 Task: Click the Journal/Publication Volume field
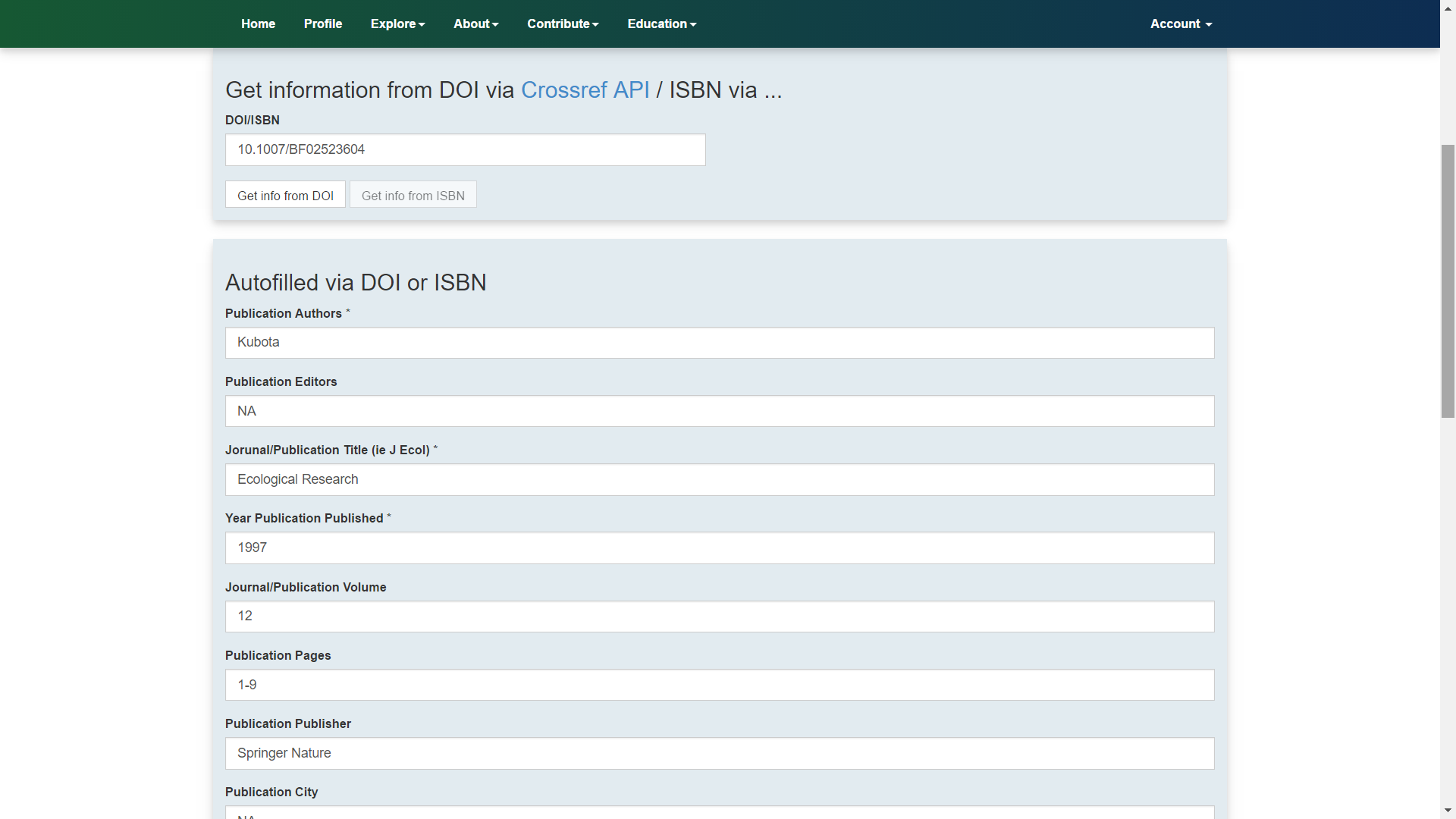719,617
